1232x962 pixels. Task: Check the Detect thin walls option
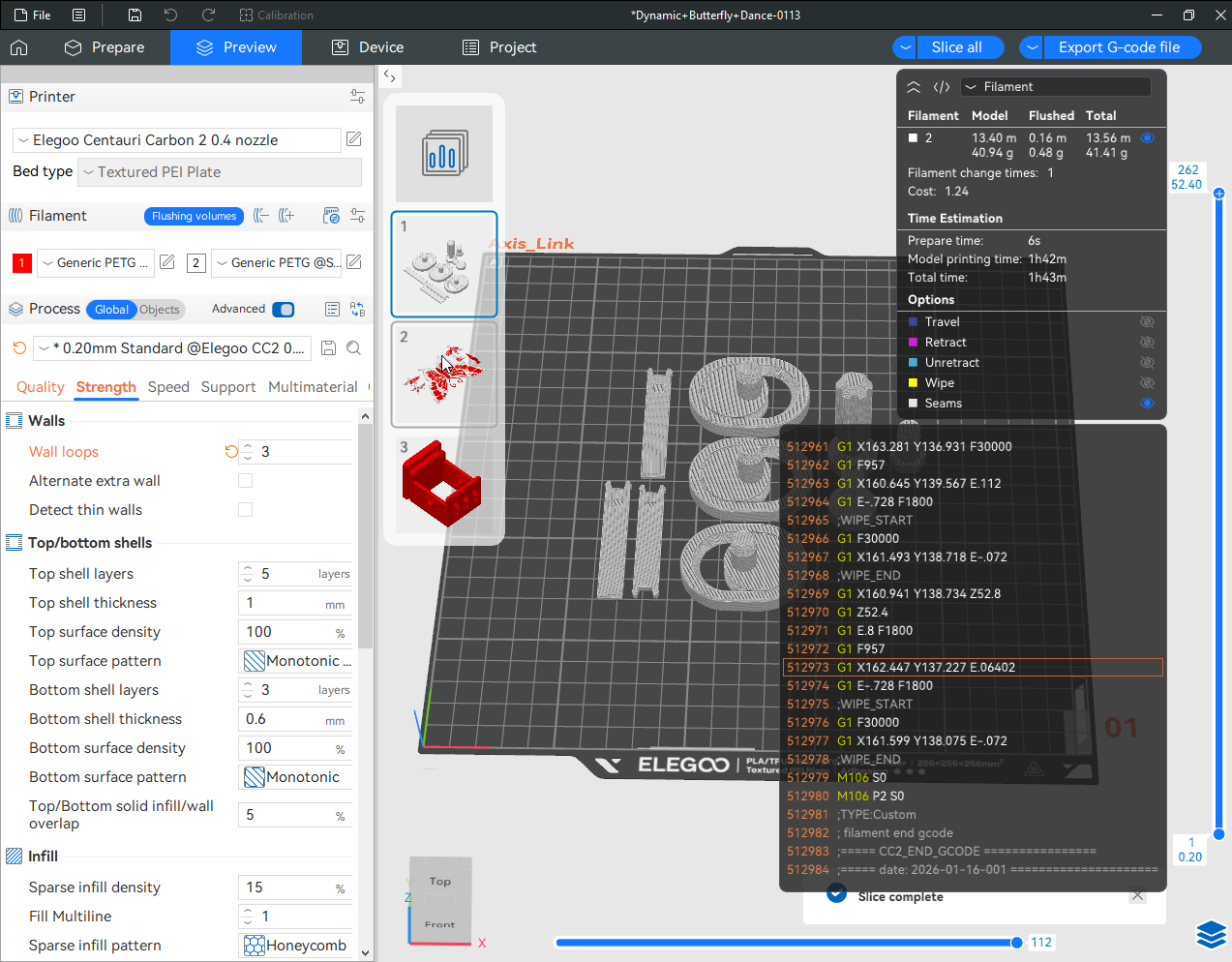pyautogui.click(x=246, y=510)
